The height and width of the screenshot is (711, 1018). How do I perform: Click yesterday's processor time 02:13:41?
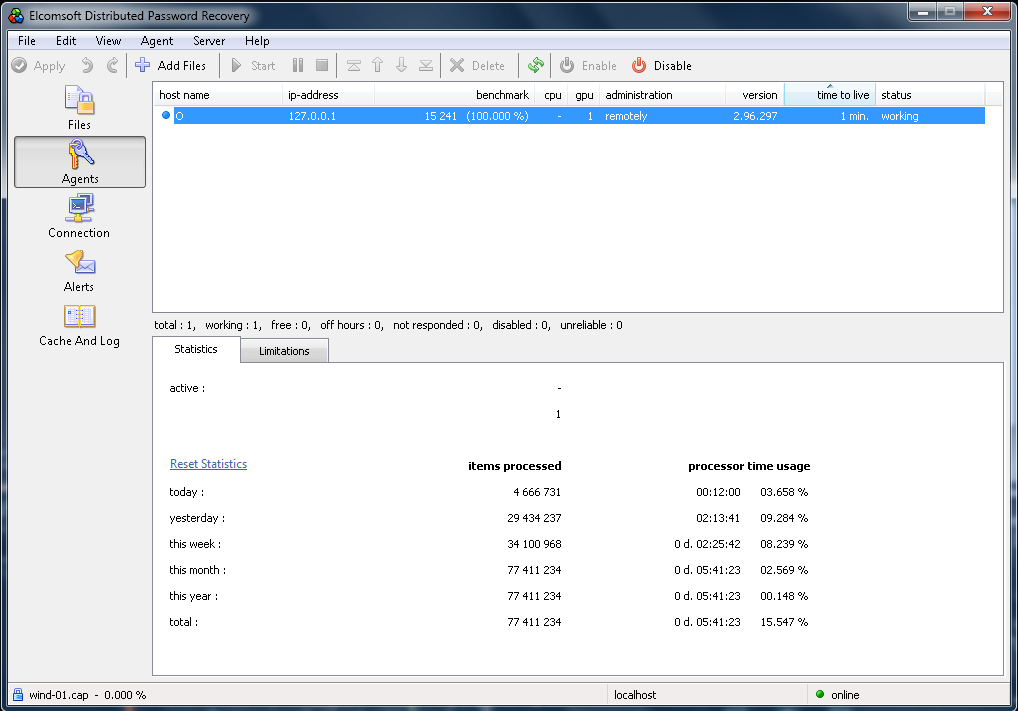click(x=718, y=518)
